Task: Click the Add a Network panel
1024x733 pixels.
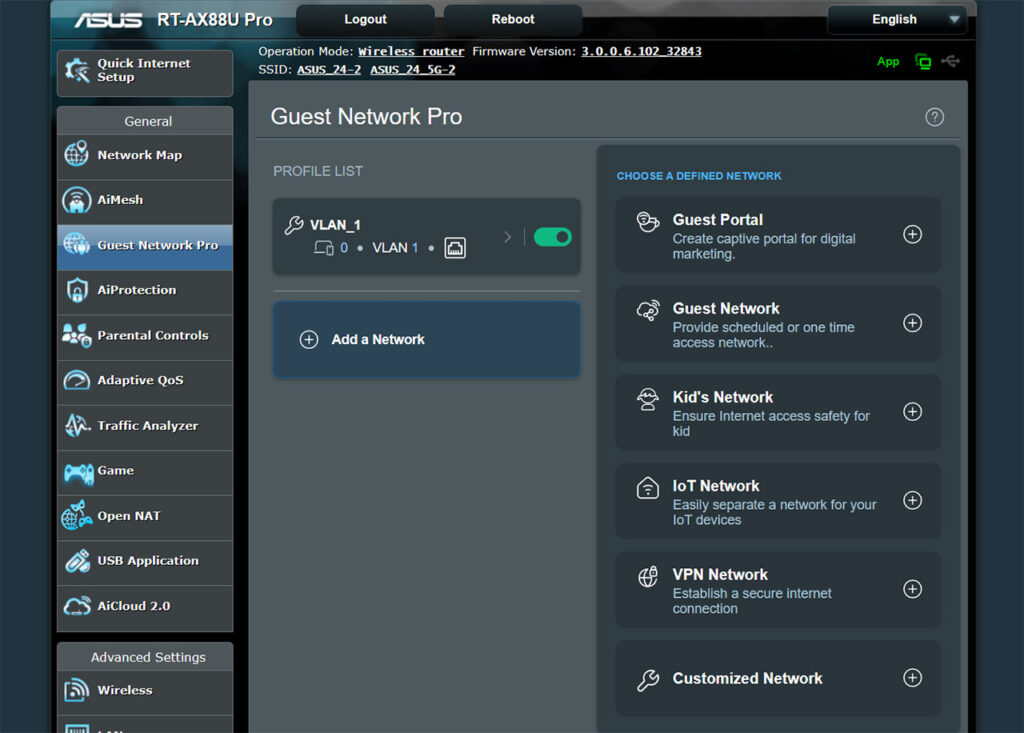Action: click(x=426, y=339)
